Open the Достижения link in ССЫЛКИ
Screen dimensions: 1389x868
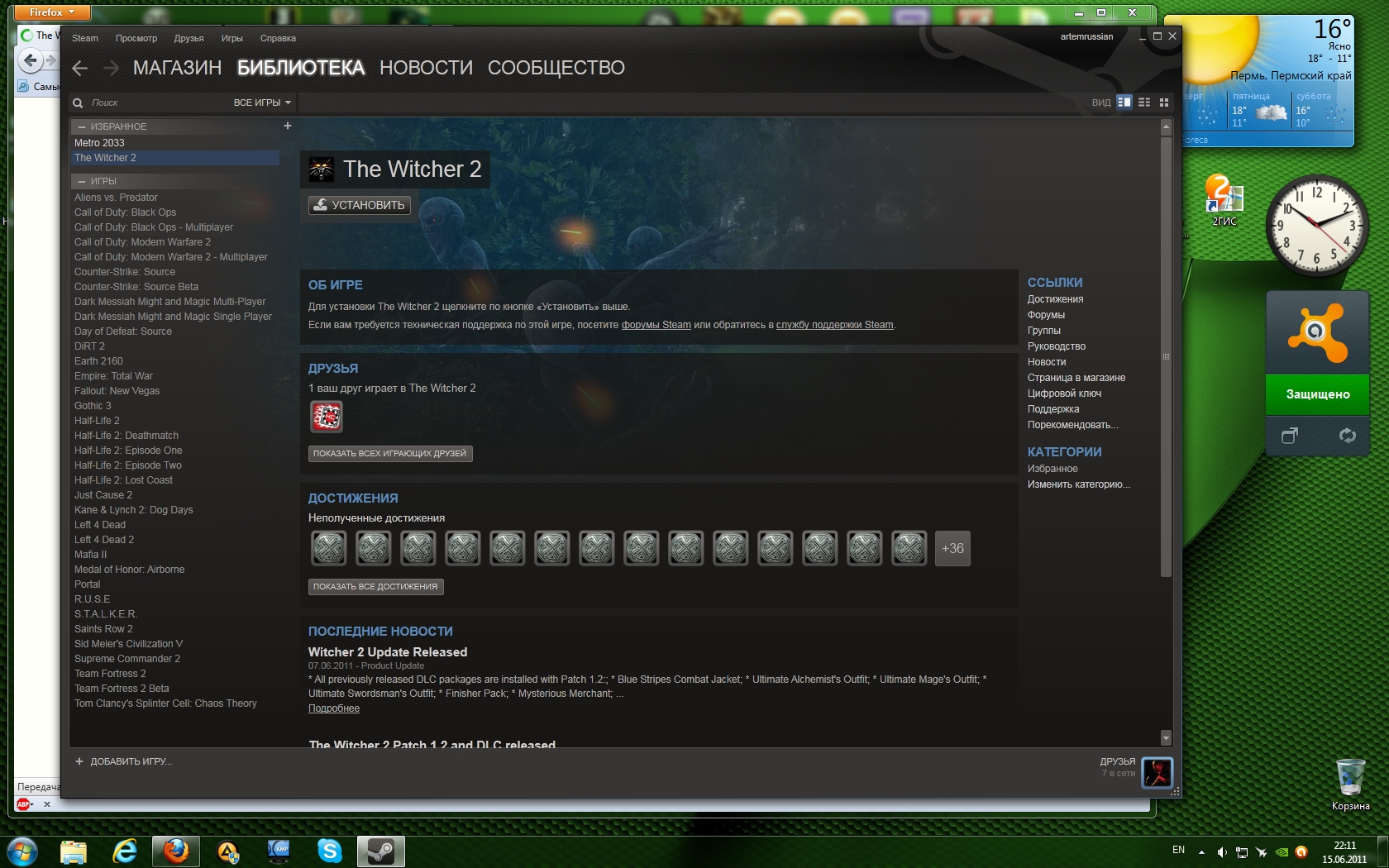tap(1056, 299)
